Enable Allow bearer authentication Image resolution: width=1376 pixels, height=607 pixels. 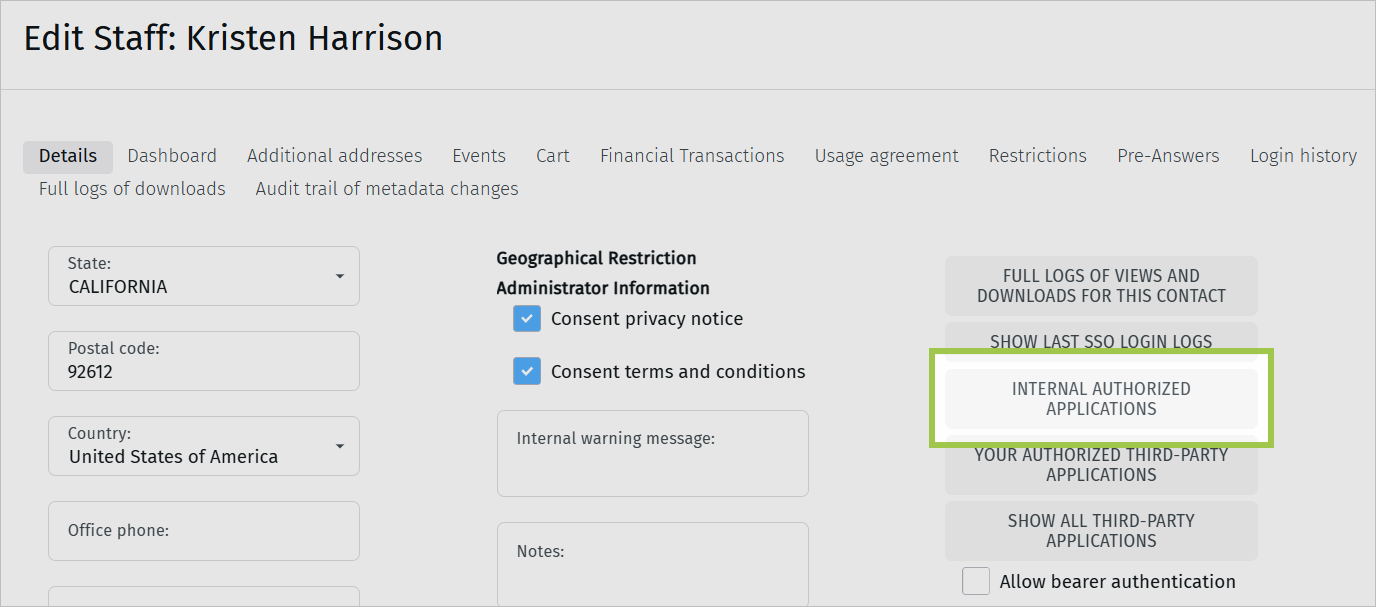(x=975, y=581)
